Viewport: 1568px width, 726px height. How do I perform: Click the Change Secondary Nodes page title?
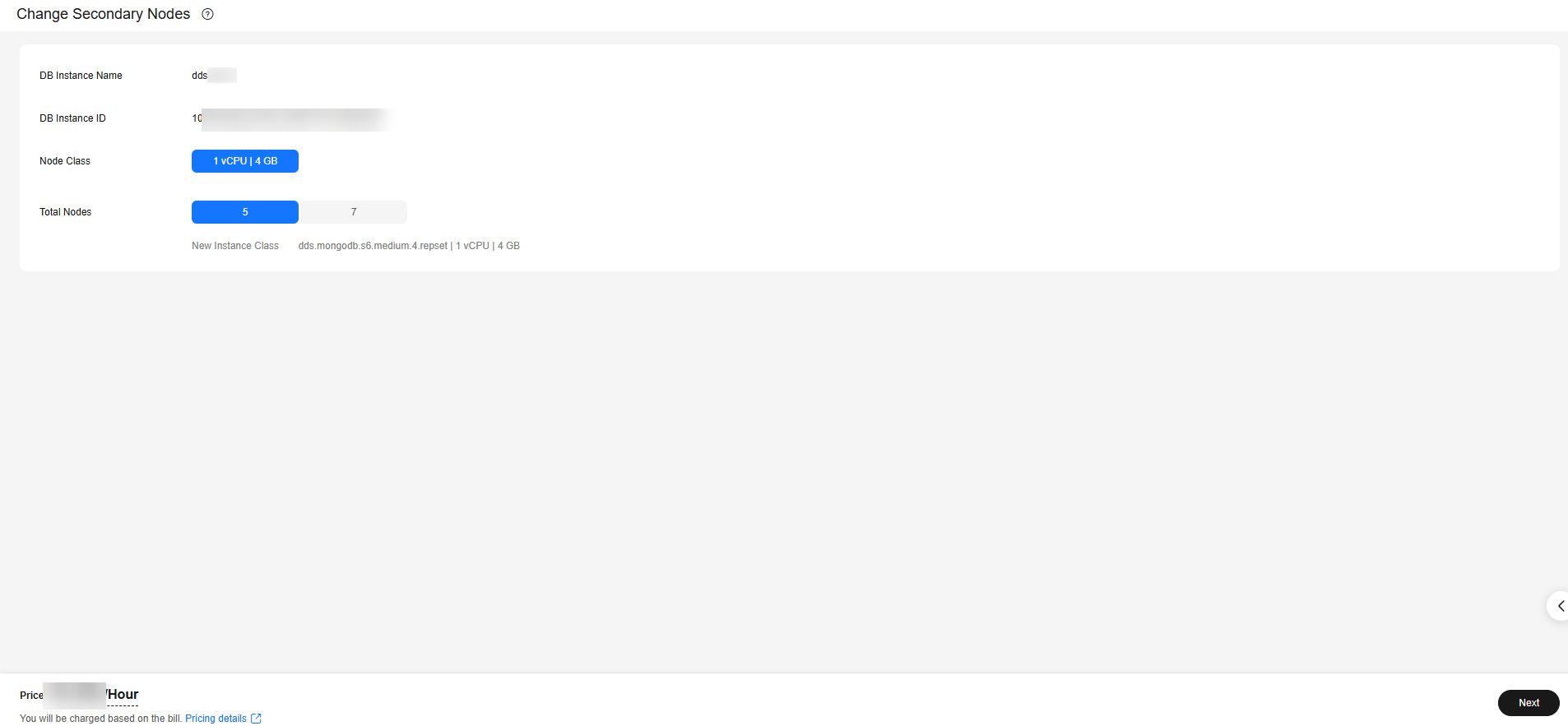coord(103,14)
